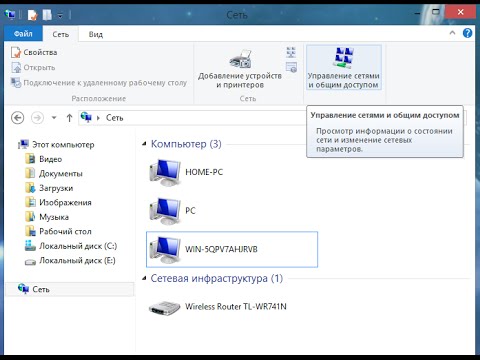
Task: Select the Wireless Router TL-WR741N icon
Action: [165, 307]
